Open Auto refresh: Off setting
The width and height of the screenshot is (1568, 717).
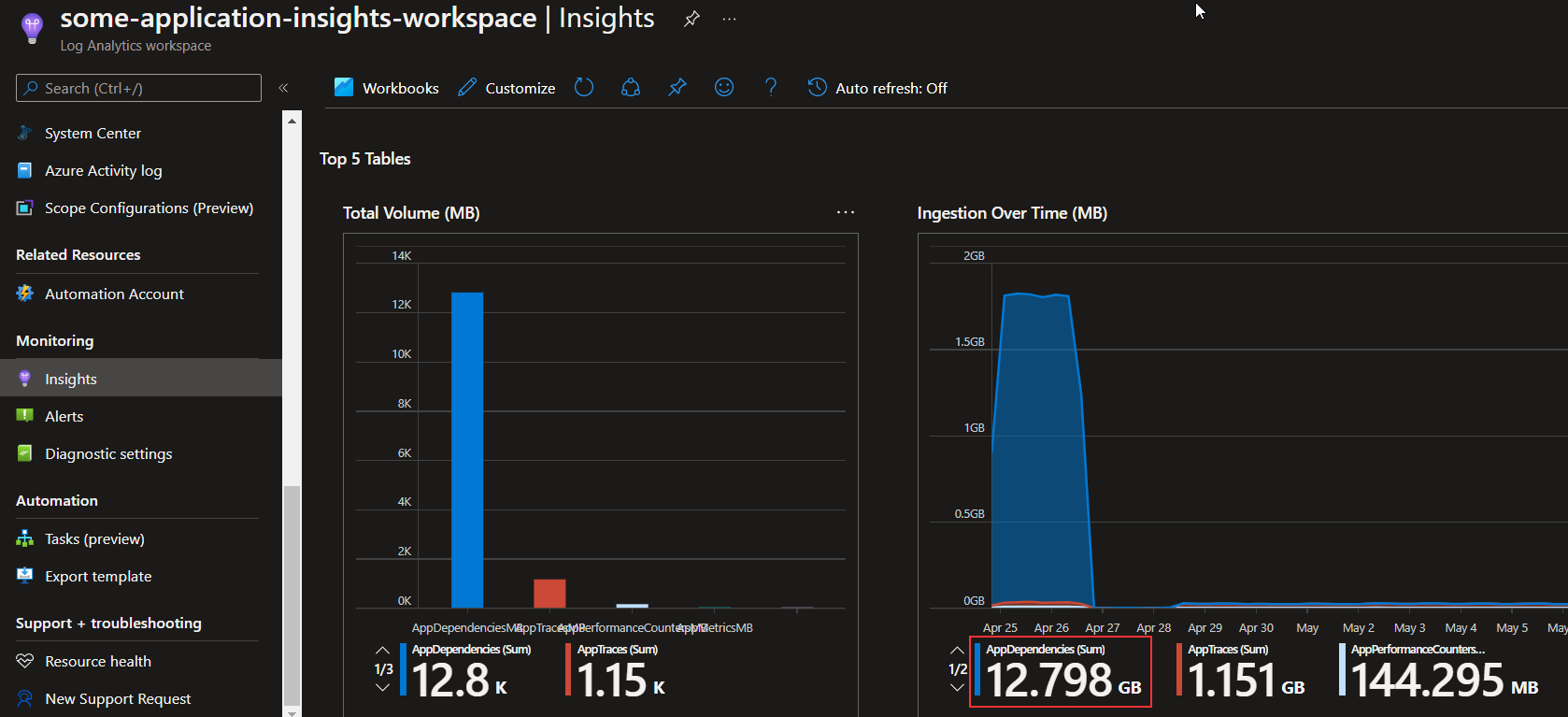click(x=877, y=88)
